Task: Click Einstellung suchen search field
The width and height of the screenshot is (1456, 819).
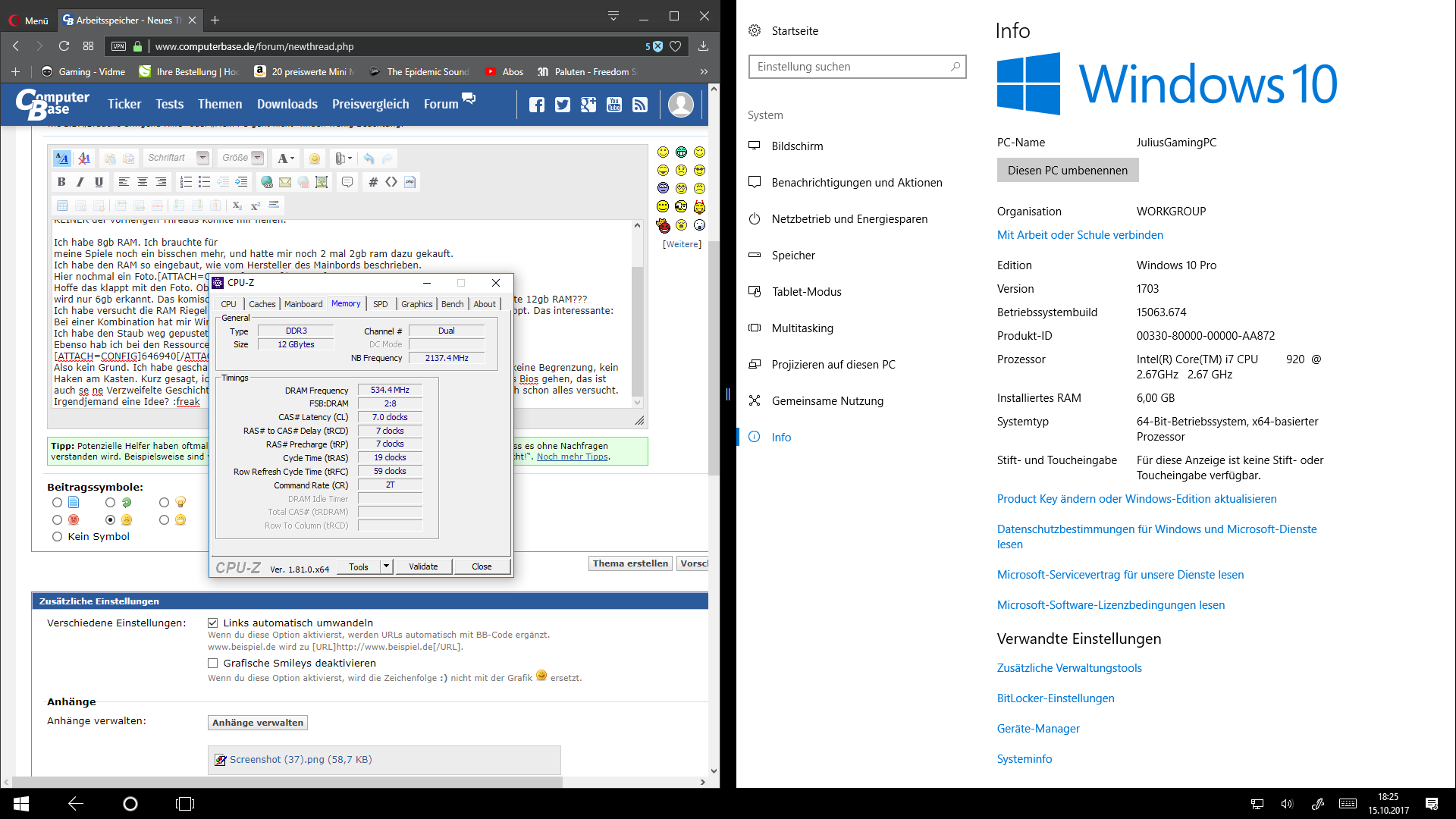Action: [849, 67]
